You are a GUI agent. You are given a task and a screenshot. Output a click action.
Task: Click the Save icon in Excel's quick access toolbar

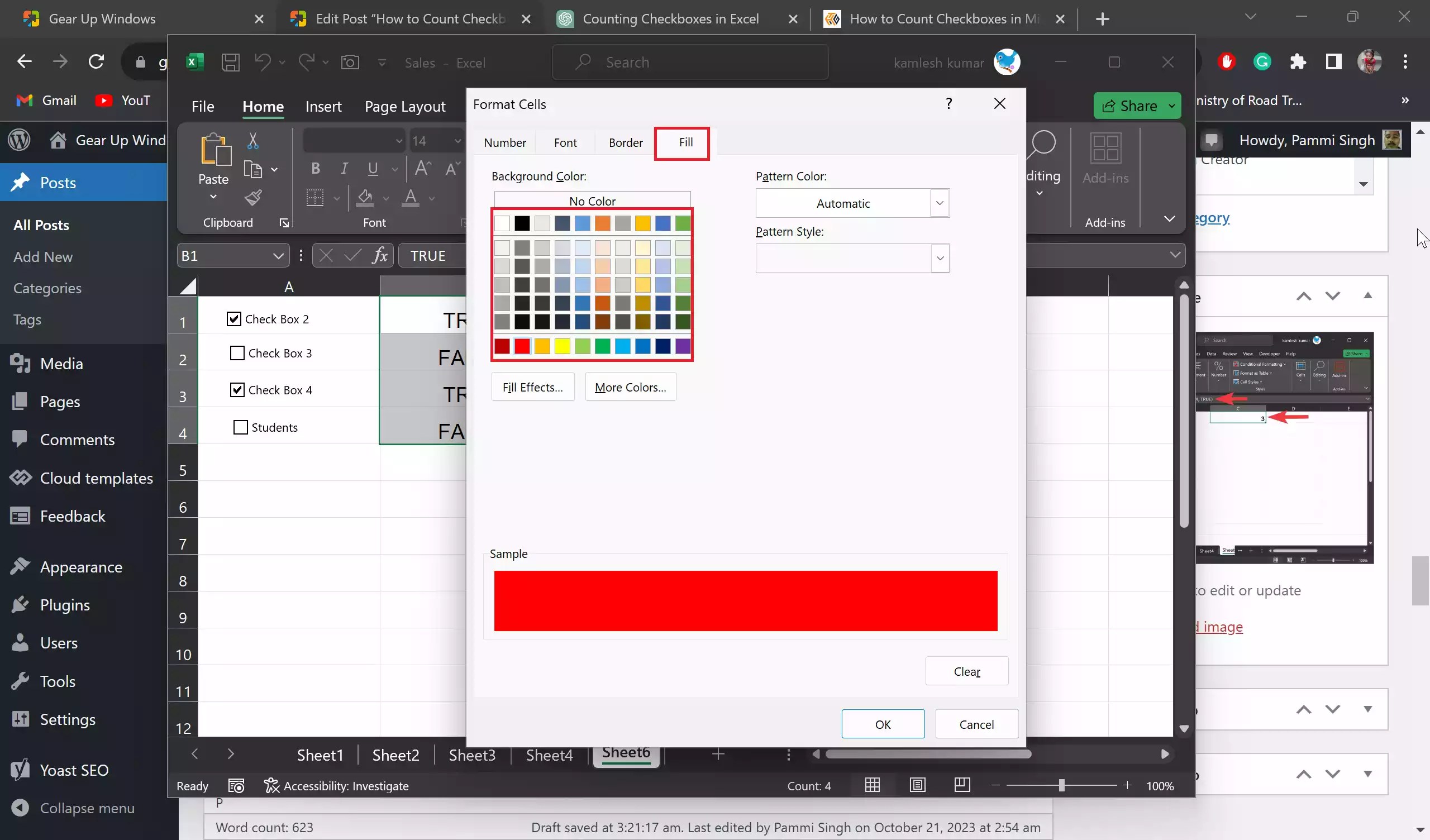(230, 62)
